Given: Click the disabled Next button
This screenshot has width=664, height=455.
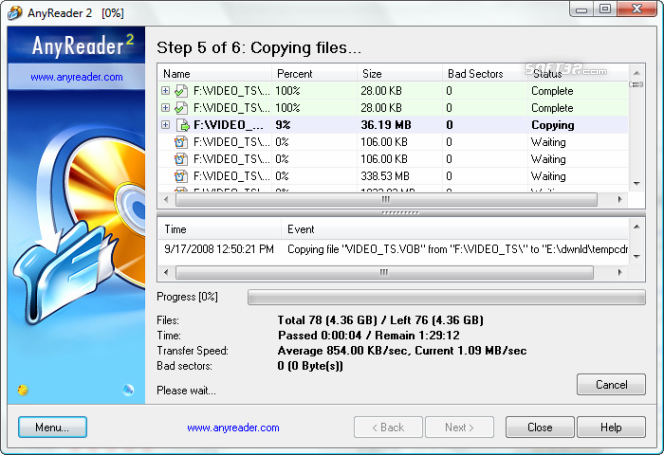Looking at the screenshot, I should (459, 427).
